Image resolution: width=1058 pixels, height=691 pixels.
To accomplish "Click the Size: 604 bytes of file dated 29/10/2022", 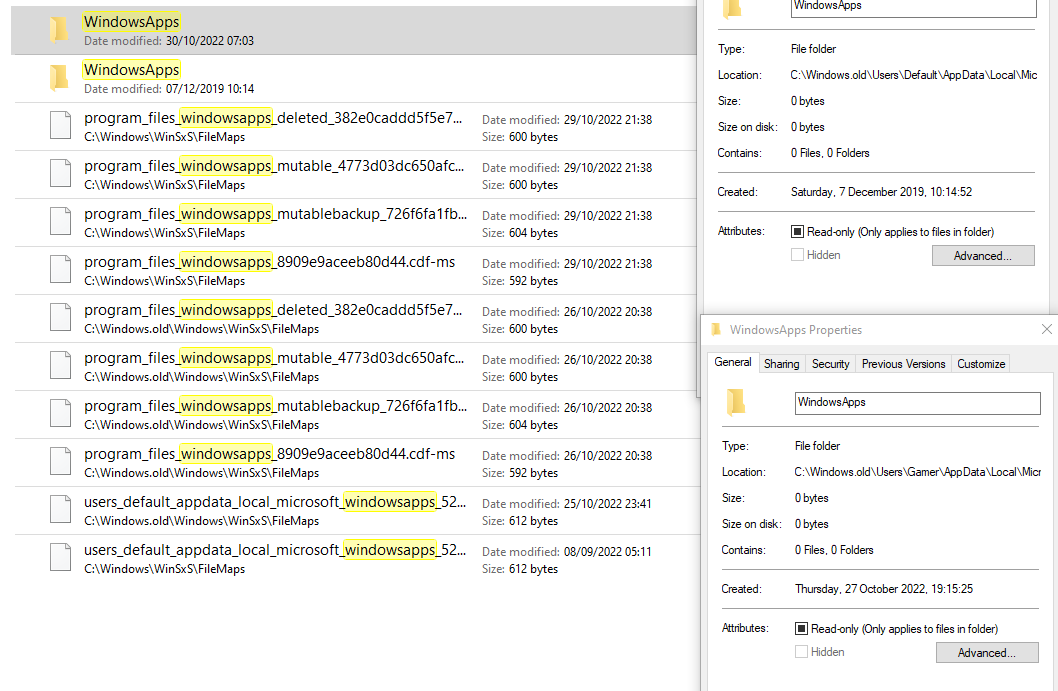I will pos(520,233).
